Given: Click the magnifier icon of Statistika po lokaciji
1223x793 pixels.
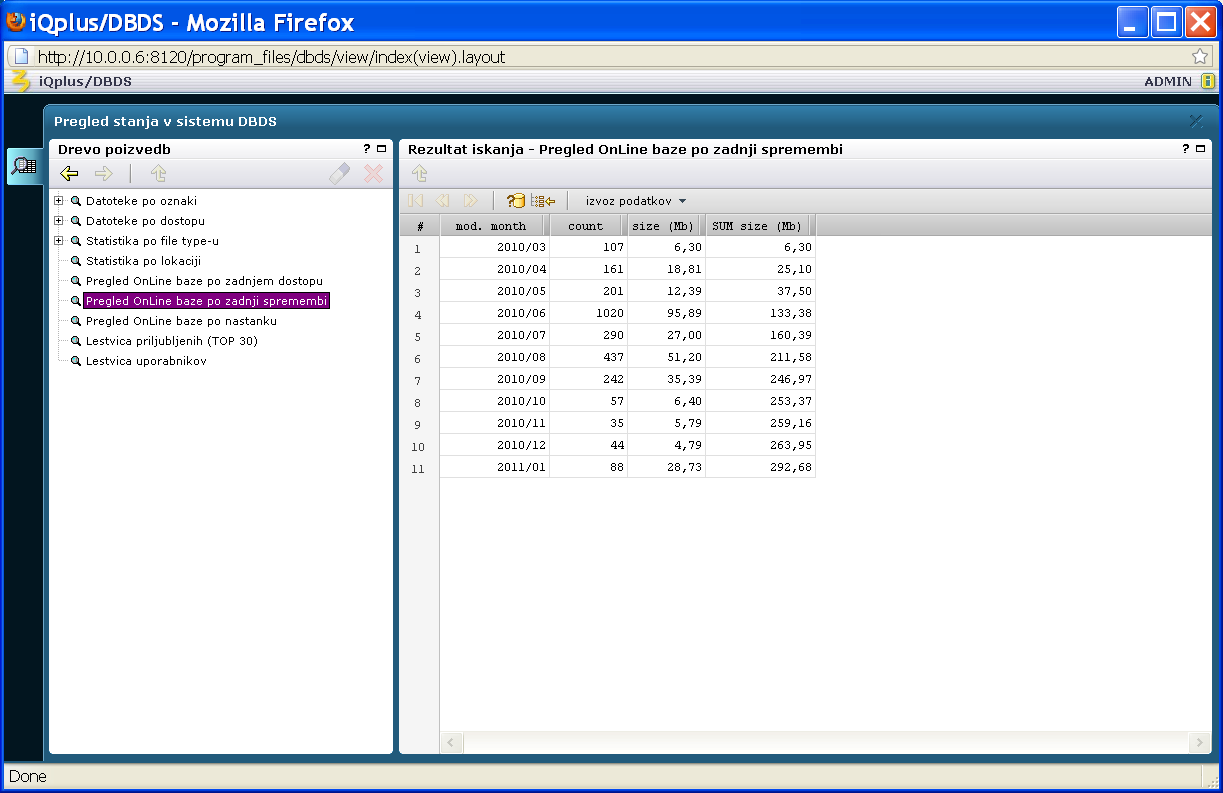Looking at the screenshot, I should pos(75,261).
